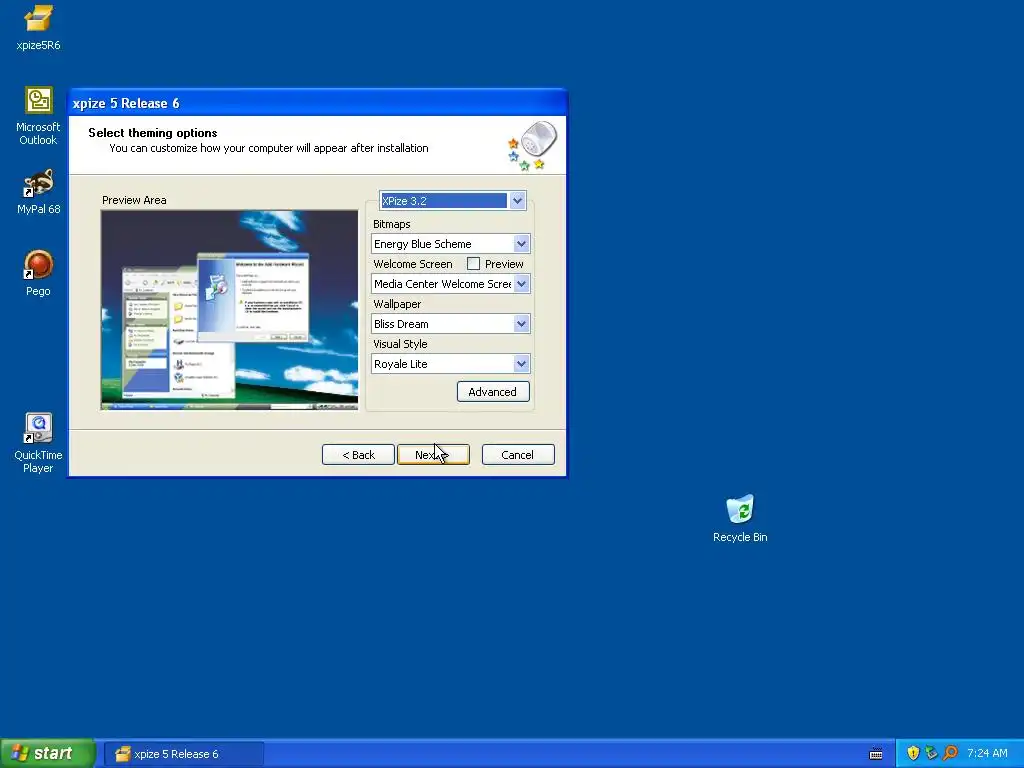Open the XPize 3.2 preset dropdown

click(517, 200)
